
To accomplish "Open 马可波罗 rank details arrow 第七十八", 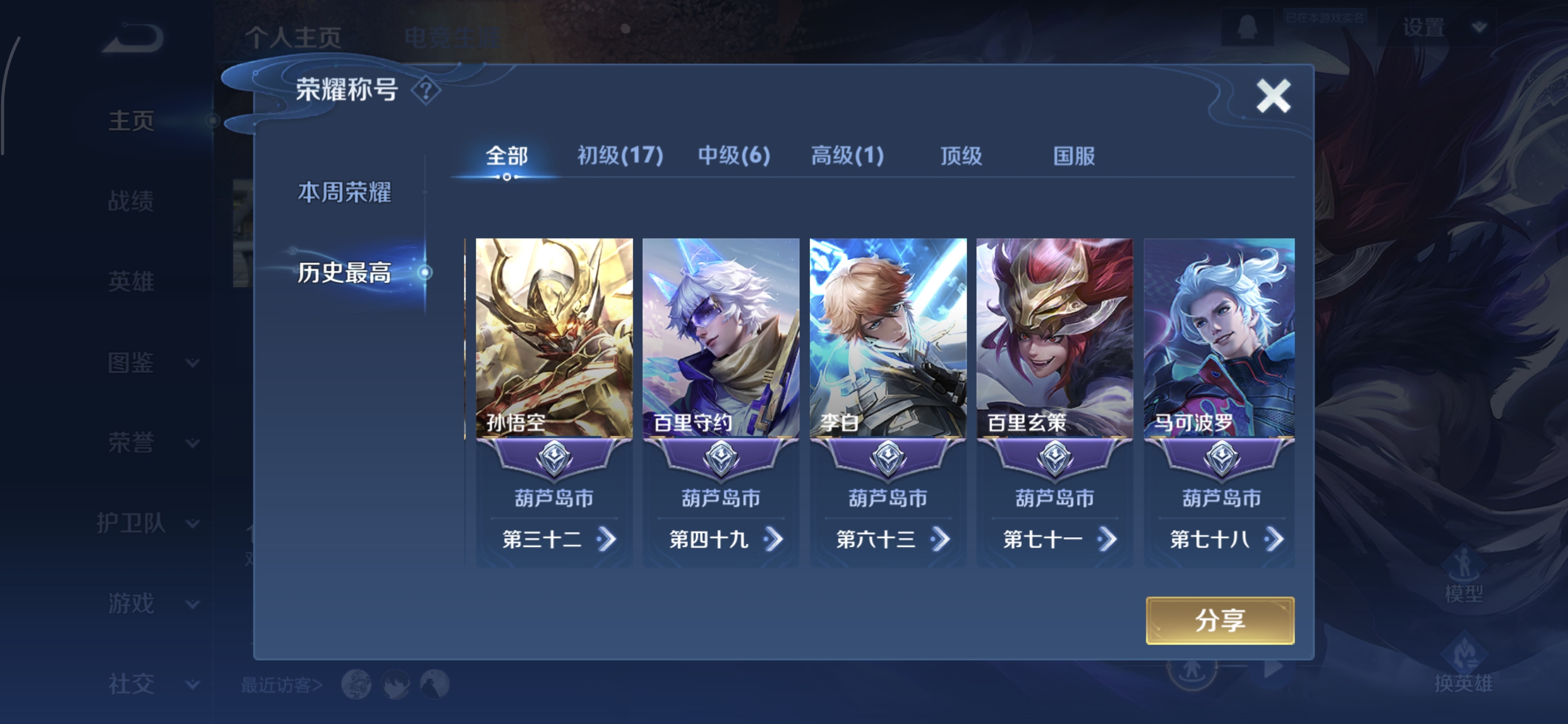I will pyautogui.click(x=1273, y=539).
